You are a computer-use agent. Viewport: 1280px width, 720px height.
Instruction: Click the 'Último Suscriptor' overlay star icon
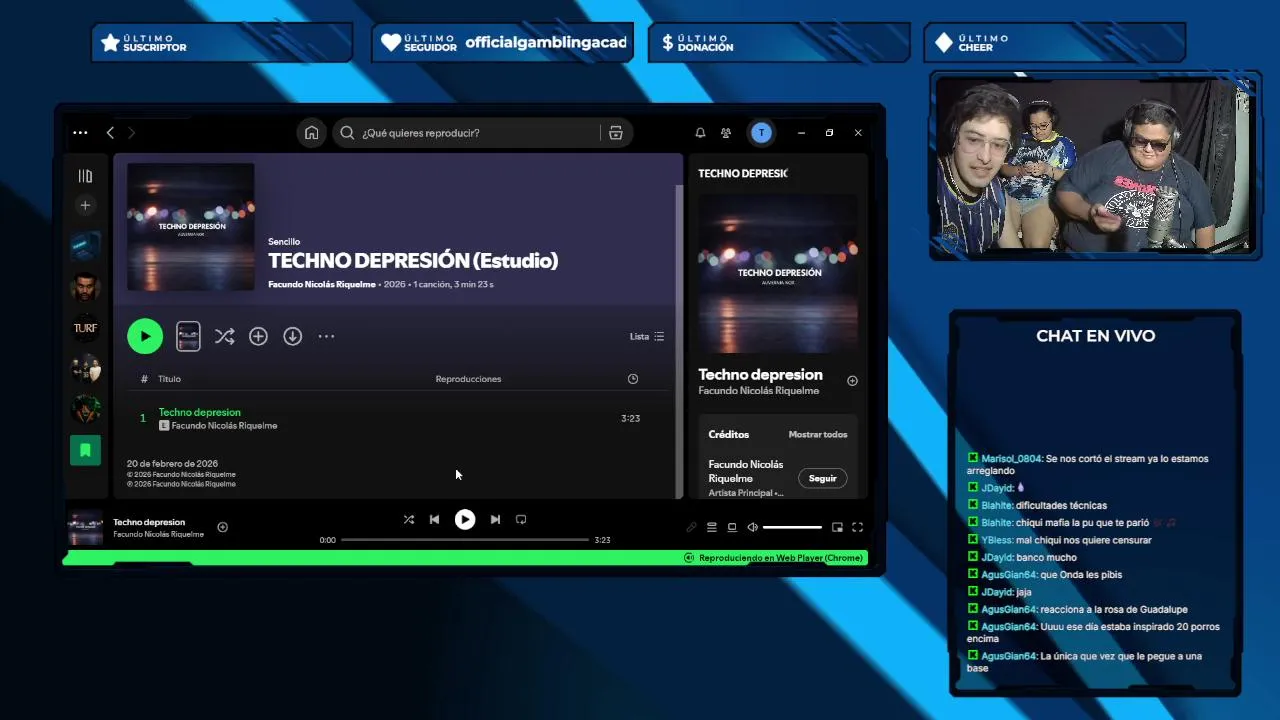[110, 43]
